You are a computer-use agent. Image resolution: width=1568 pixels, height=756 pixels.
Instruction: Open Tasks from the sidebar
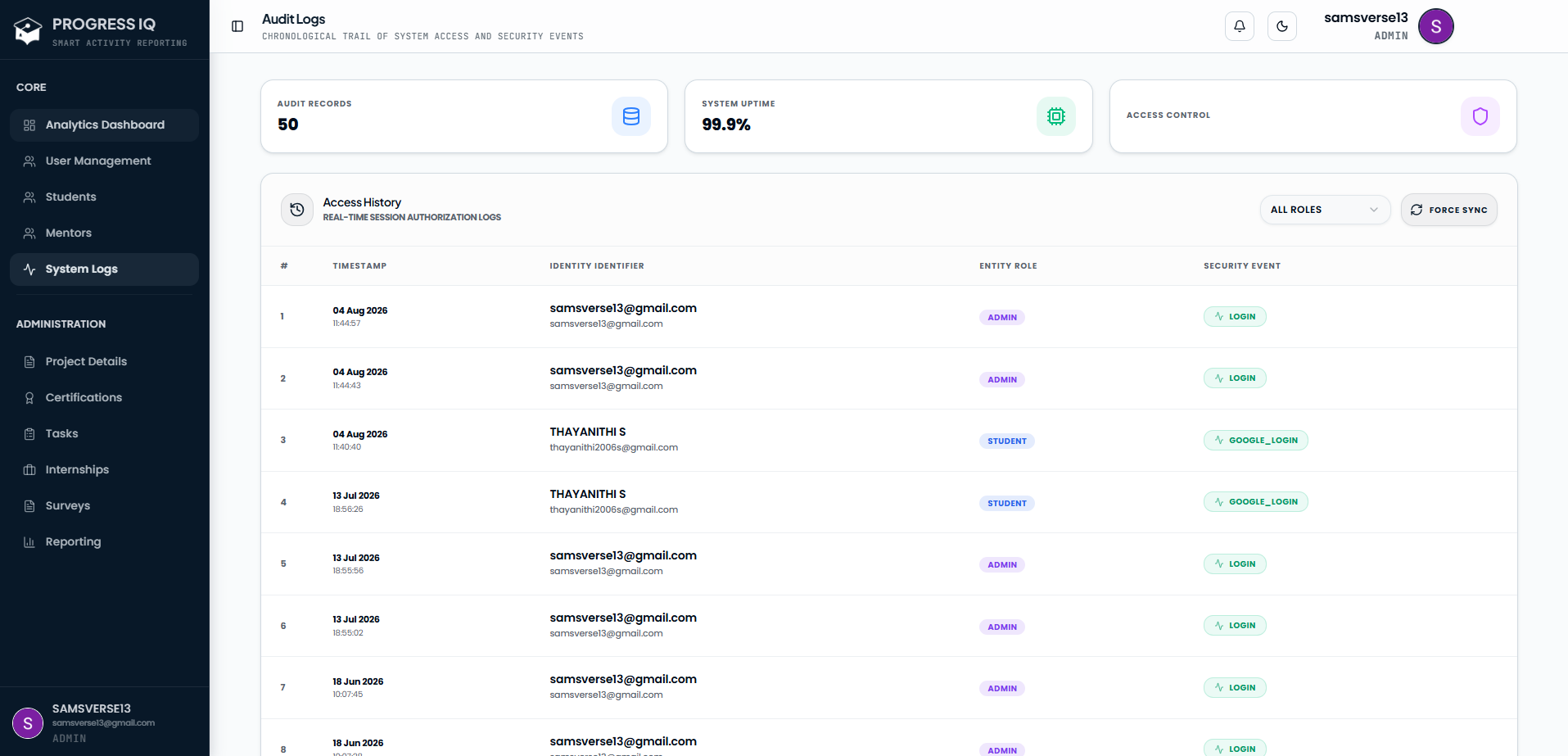pyautogui.click(x=104, y=434)
